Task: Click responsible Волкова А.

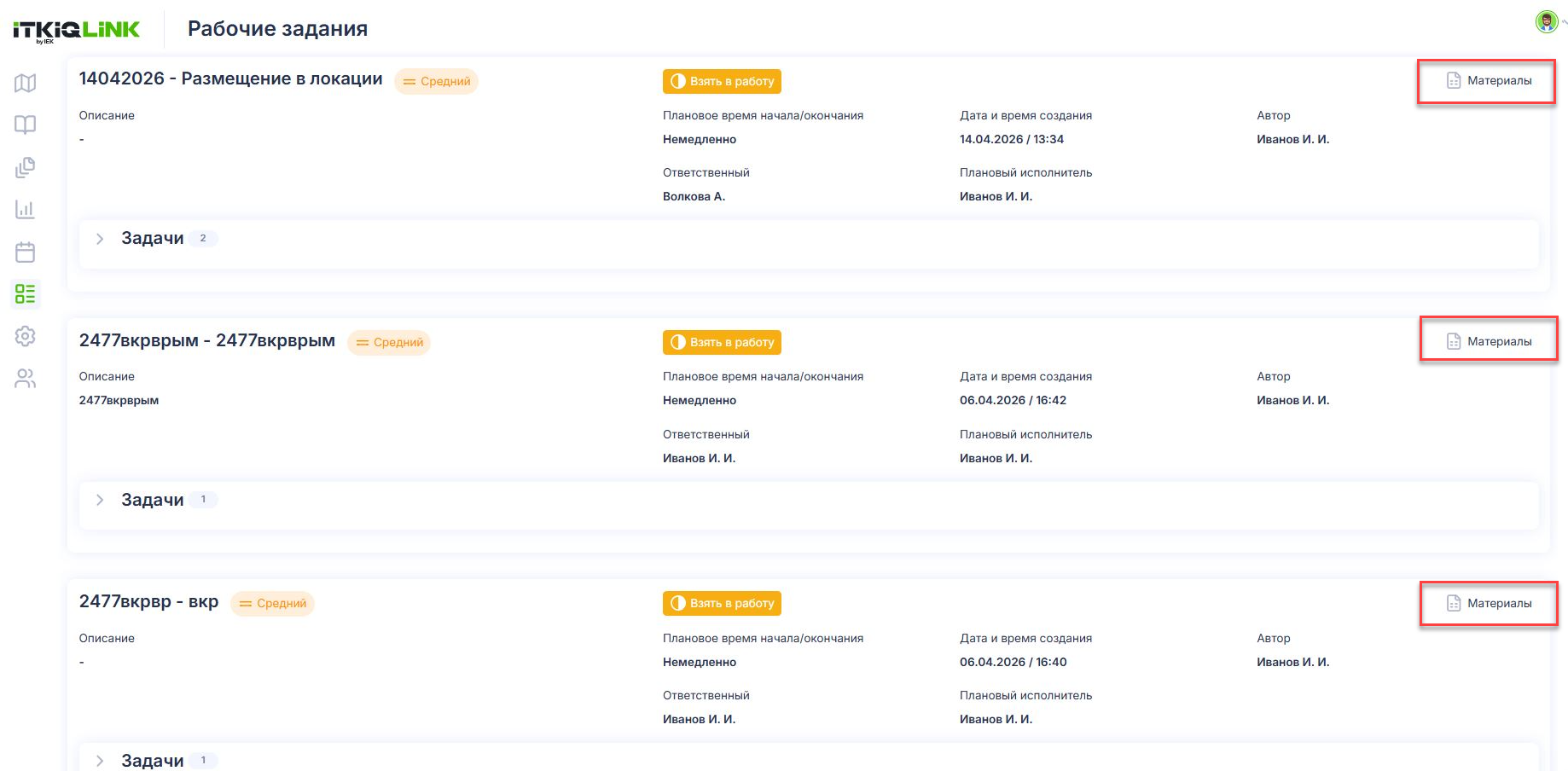Action: 694,196
